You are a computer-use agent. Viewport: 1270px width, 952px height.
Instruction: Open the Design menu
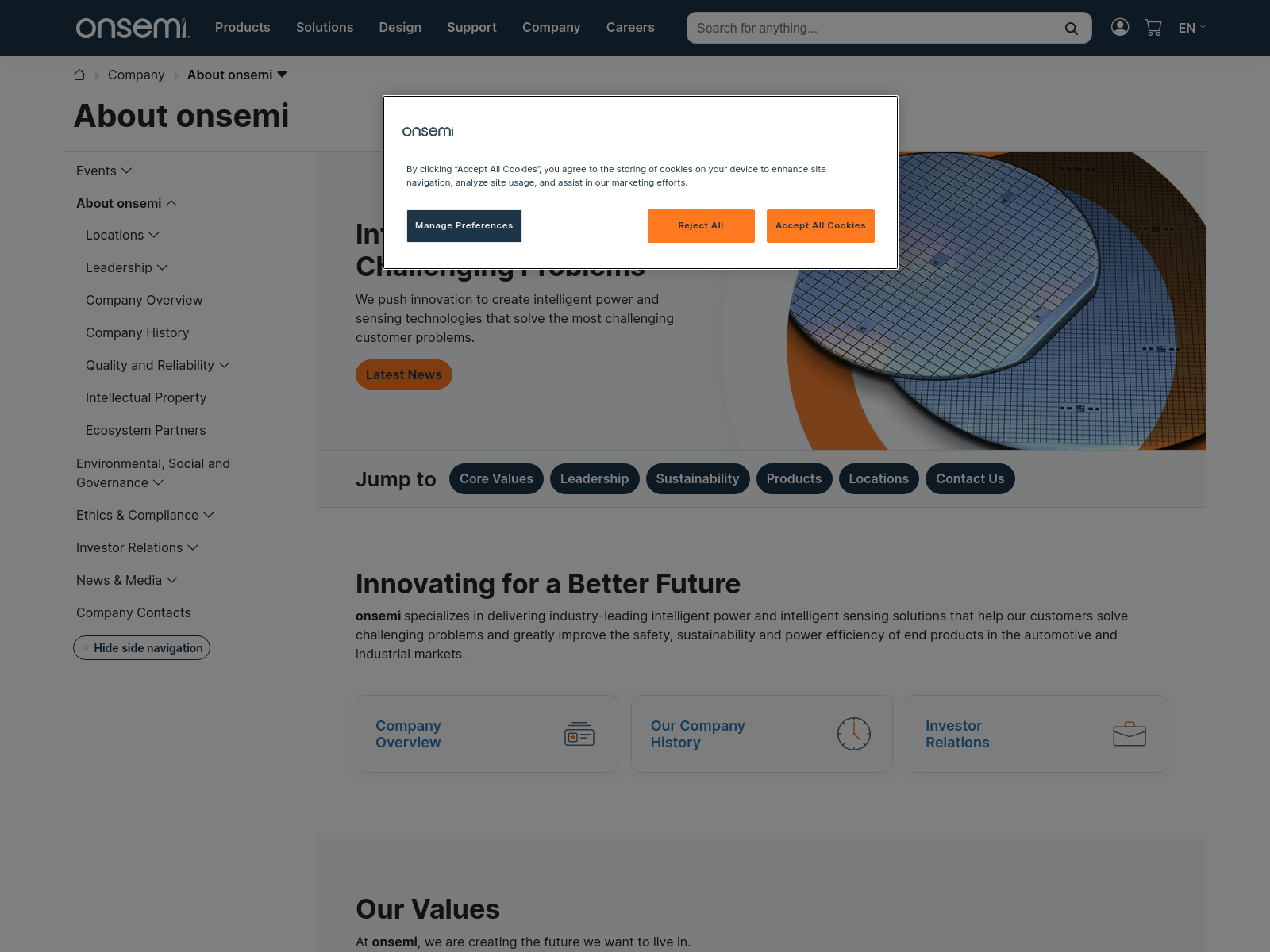pyautogui.click(x=400, y=27)
